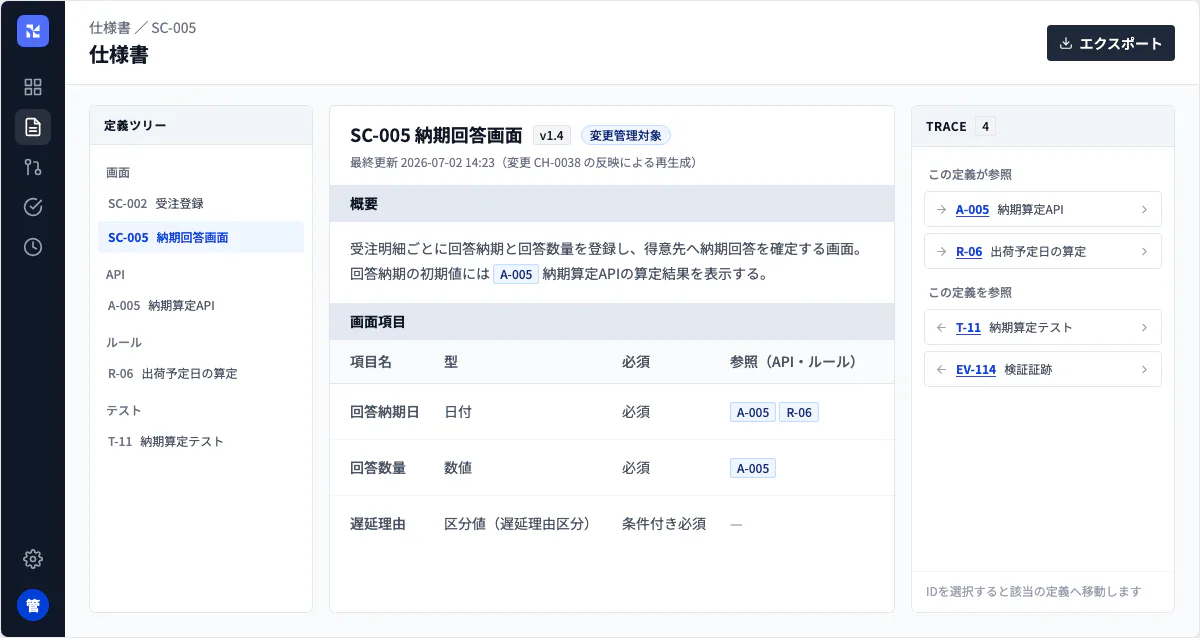The image size is (1200, 638).
Task: Click the 数値 type cell
Action: (x=458, y=468)
